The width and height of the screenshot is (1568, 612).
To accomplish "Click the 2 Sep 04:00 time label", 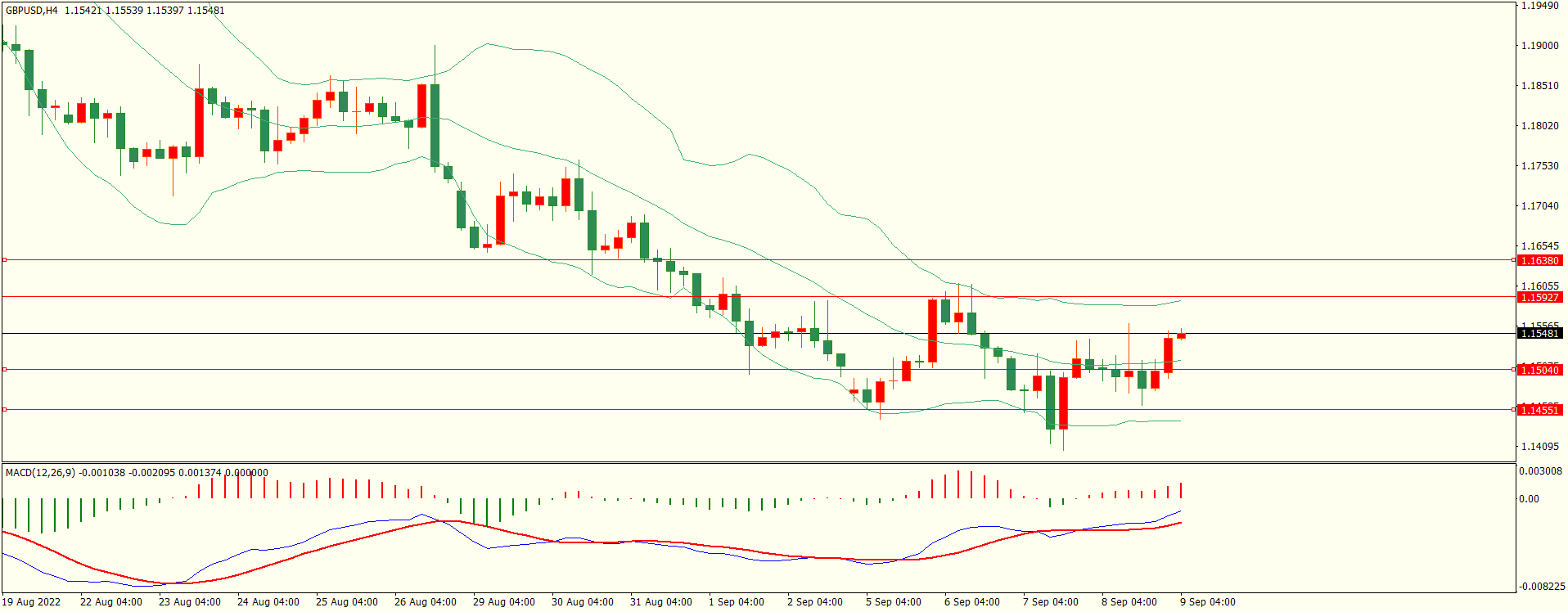I will click(x=815, y=602).
